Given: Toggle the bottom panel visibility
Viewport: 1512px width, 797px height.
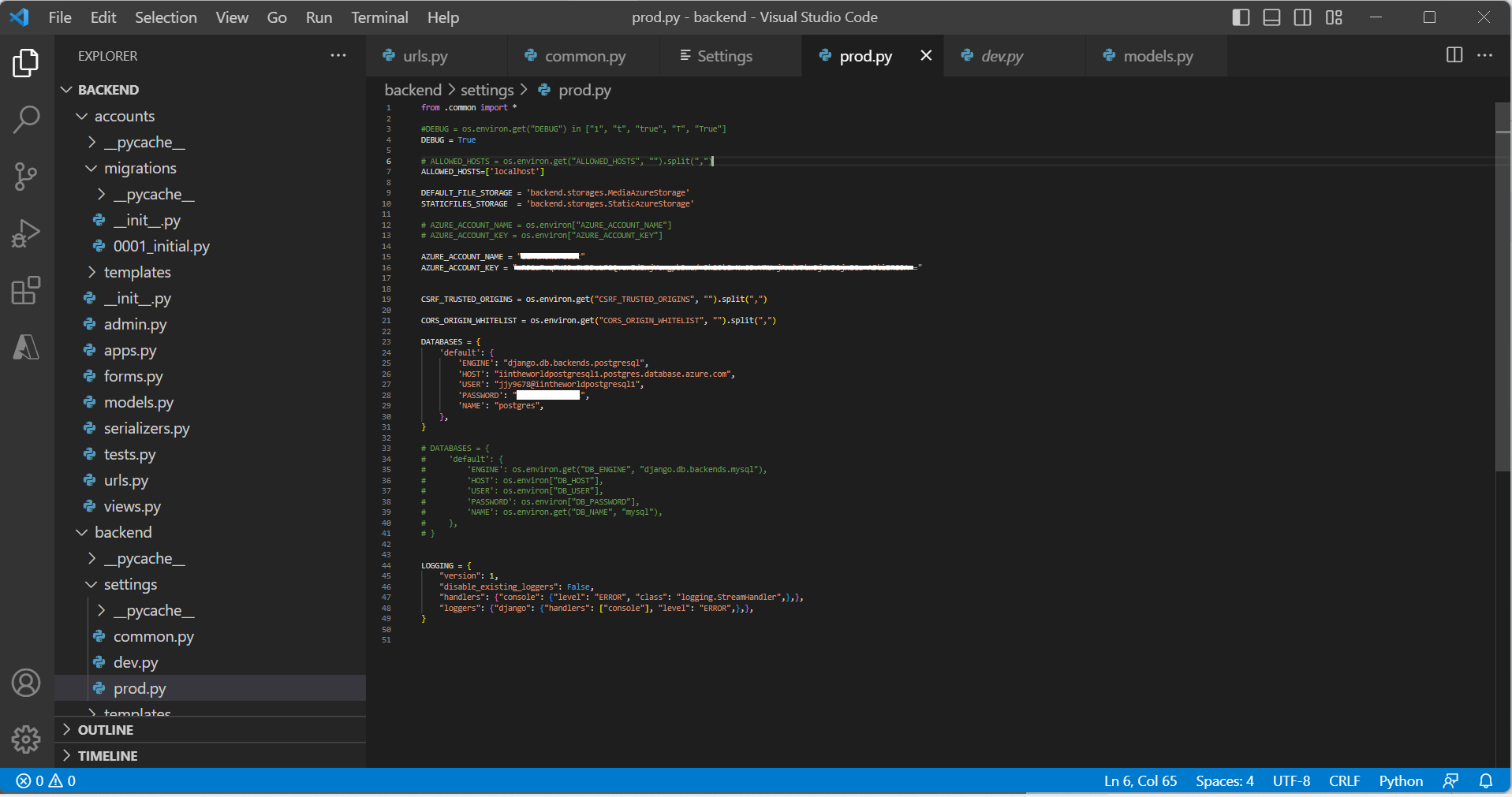Looking at the screenshot, I should click(x=1271, y=17).
